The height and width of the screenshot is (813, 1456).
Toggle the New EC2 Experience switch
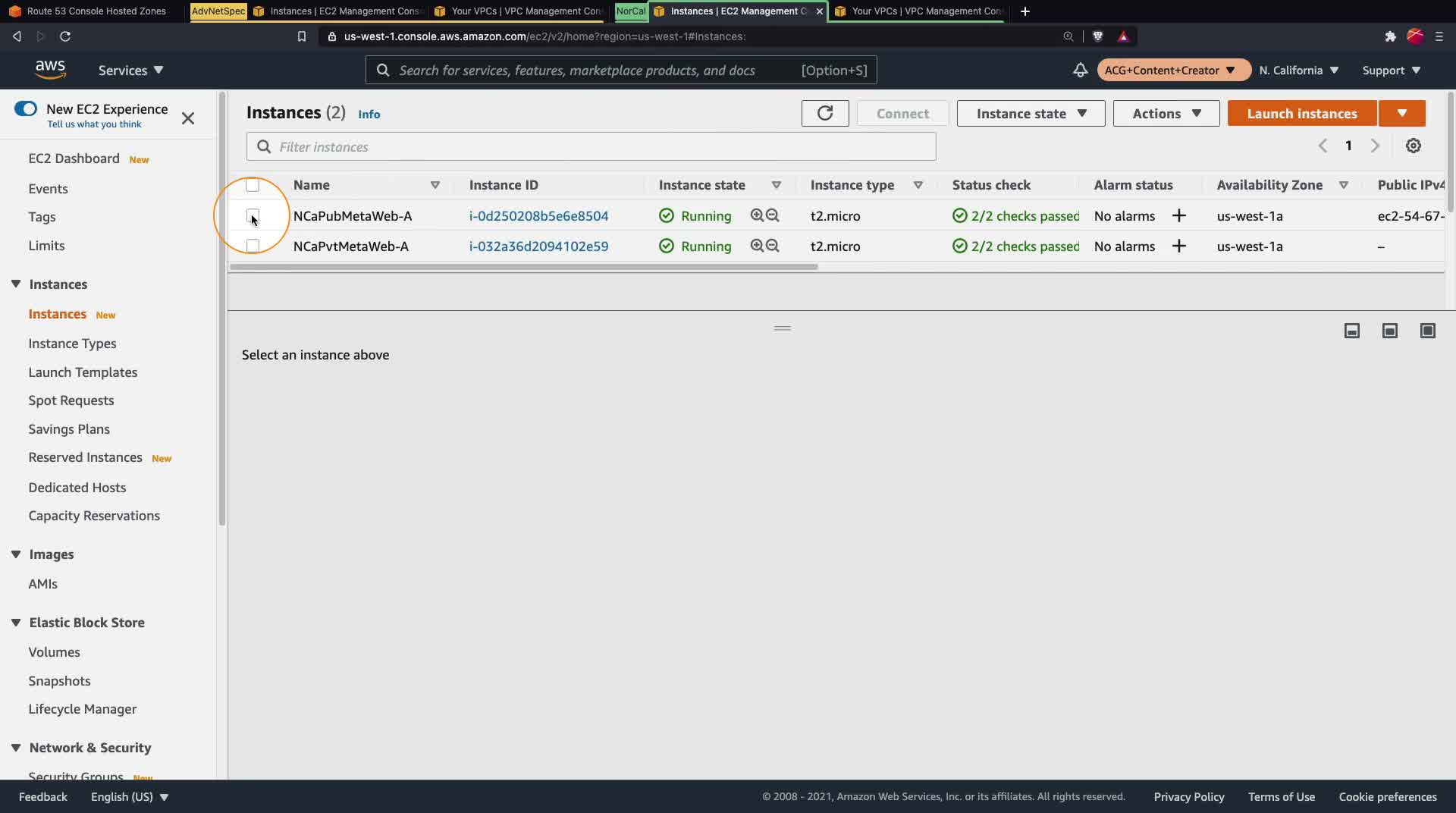pos(26,108)
